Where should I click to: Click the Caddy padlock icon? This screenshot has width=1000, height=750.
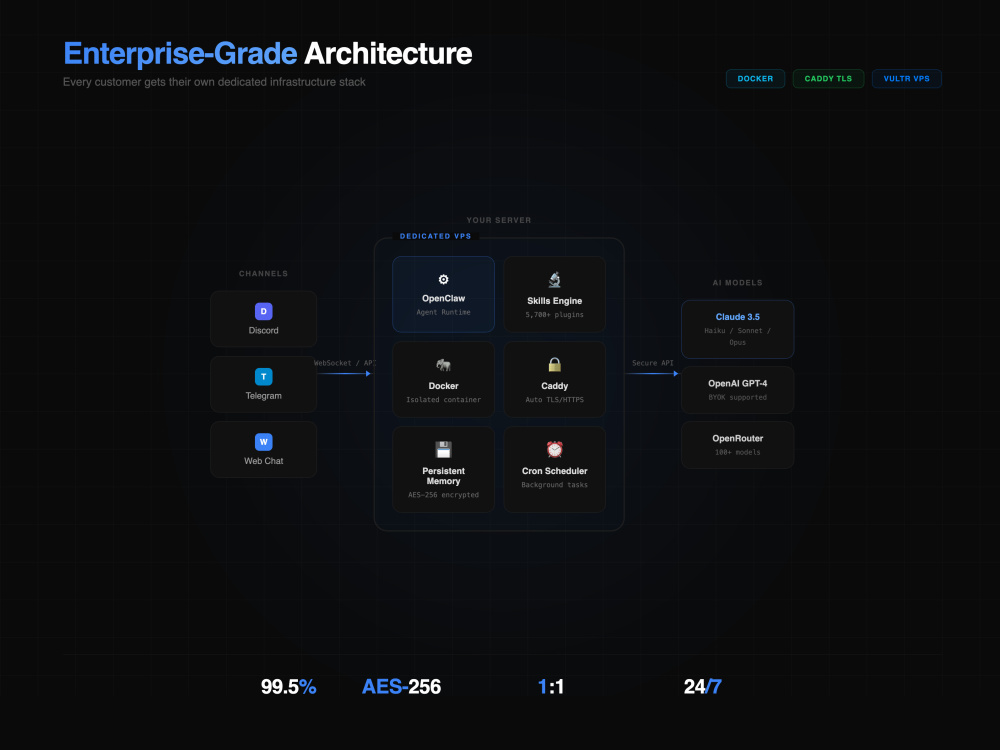pyautogui.click(x=555, y=364)
